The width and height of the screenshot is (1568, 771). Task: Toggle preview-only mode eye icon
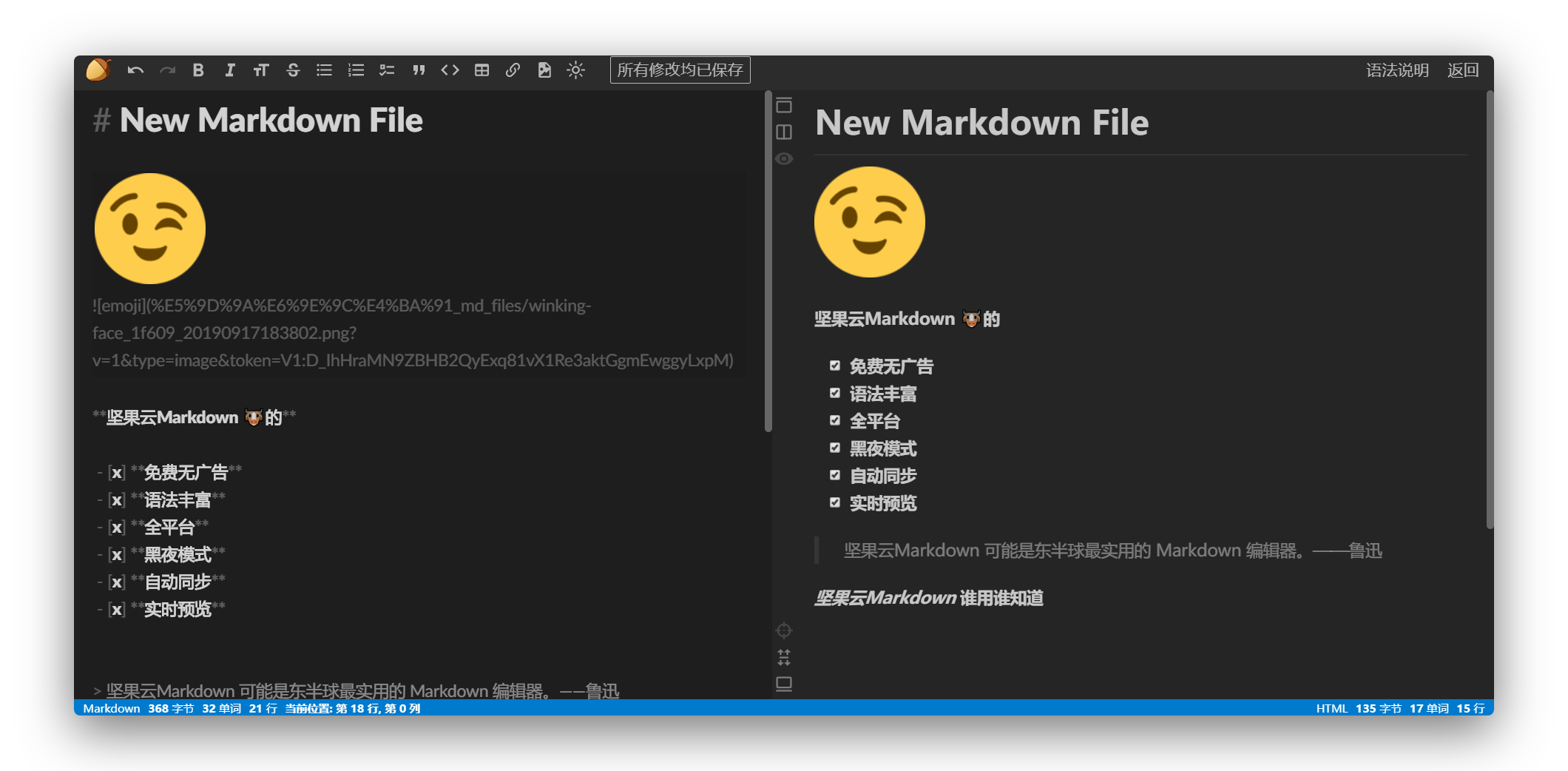click(x=784, y=158)
